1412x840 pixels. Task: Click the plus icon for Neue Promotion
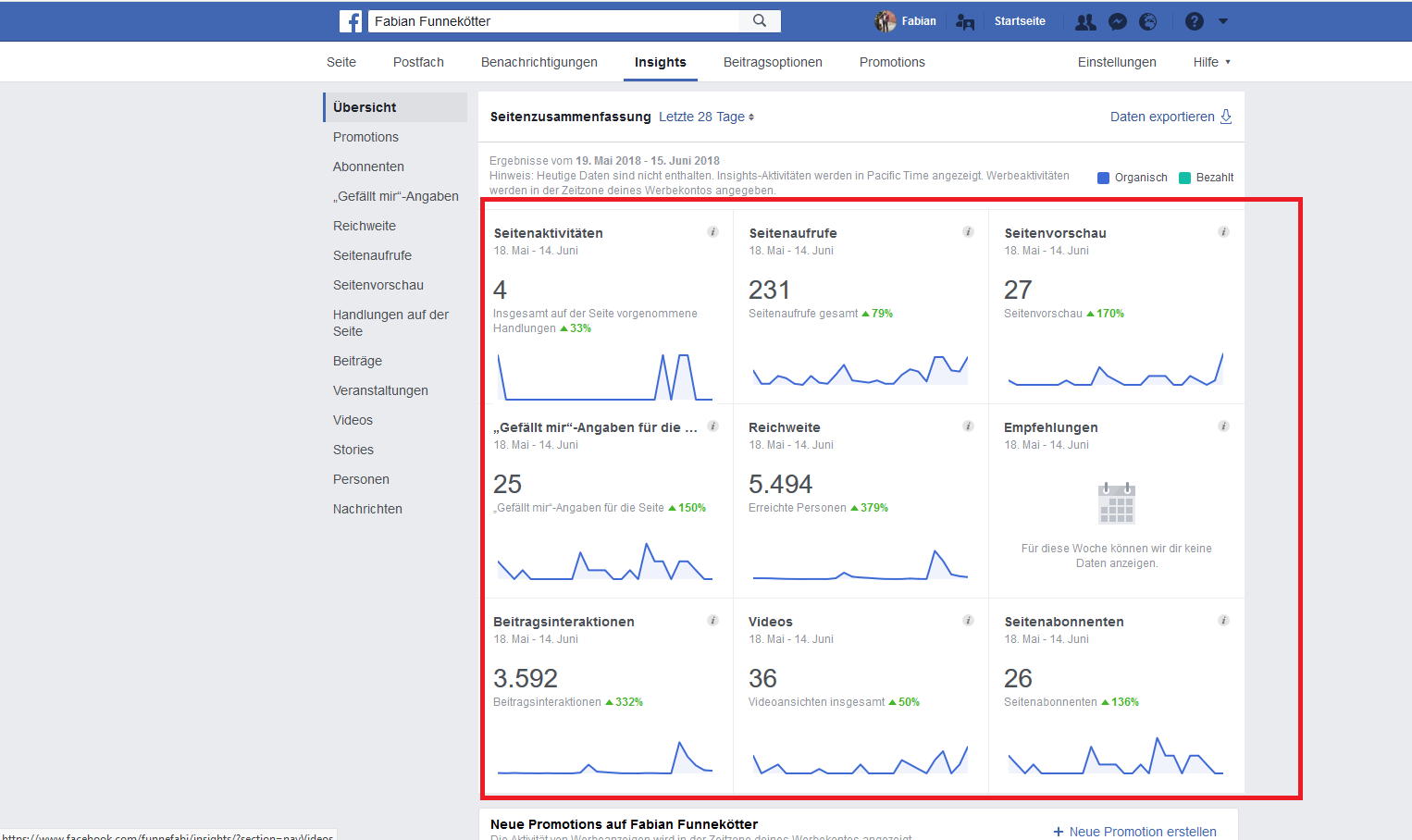1059,832
